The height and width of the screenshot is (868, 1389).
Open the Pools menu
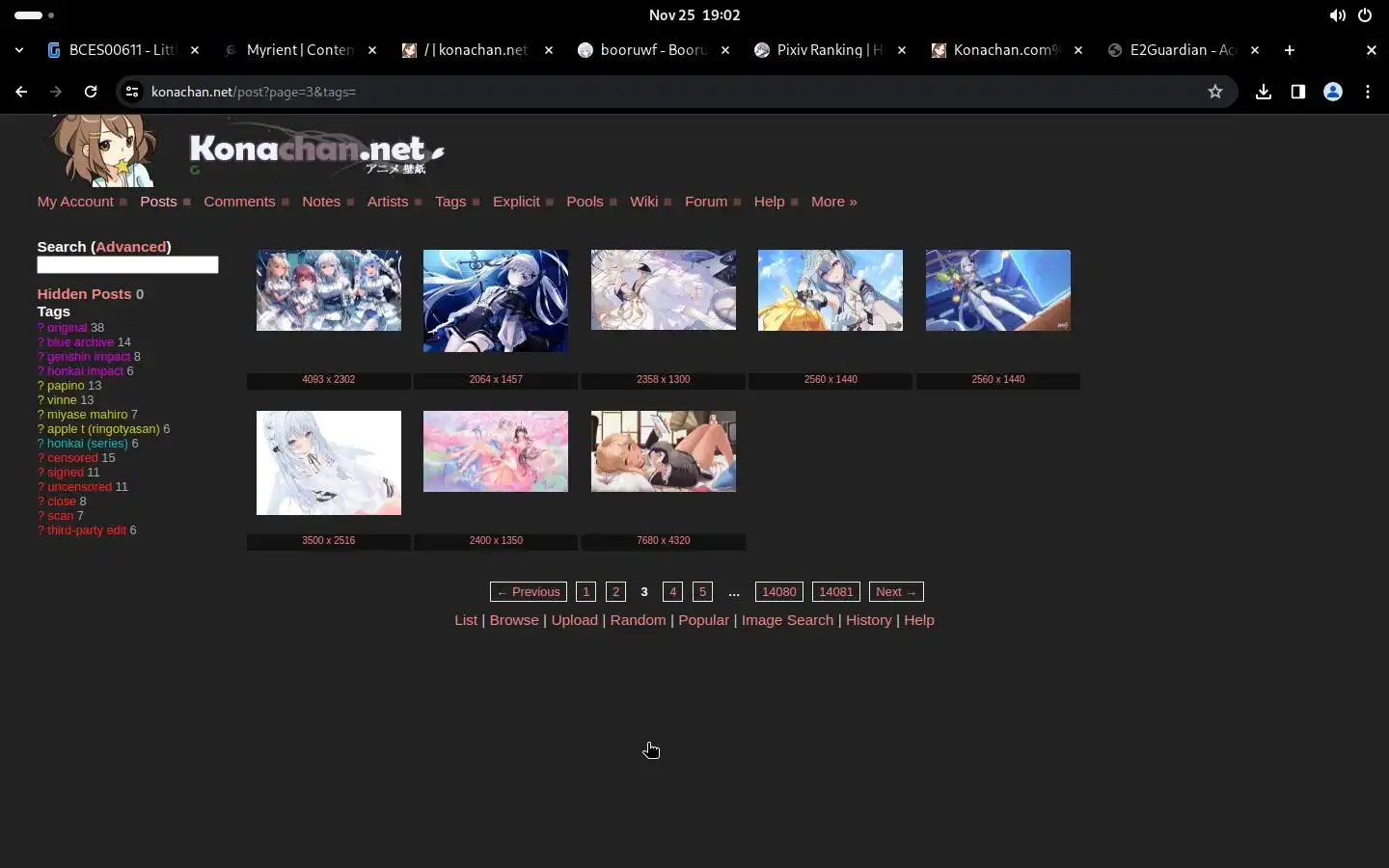coord(585,202)
